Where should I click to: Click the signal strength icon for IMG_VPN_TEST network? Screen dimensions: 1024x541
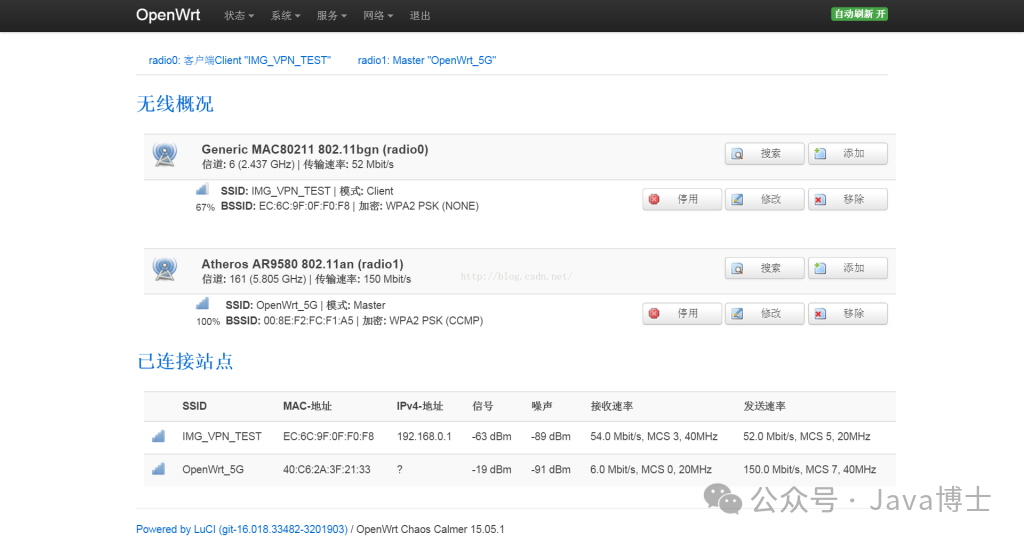(x=202, y=190)
